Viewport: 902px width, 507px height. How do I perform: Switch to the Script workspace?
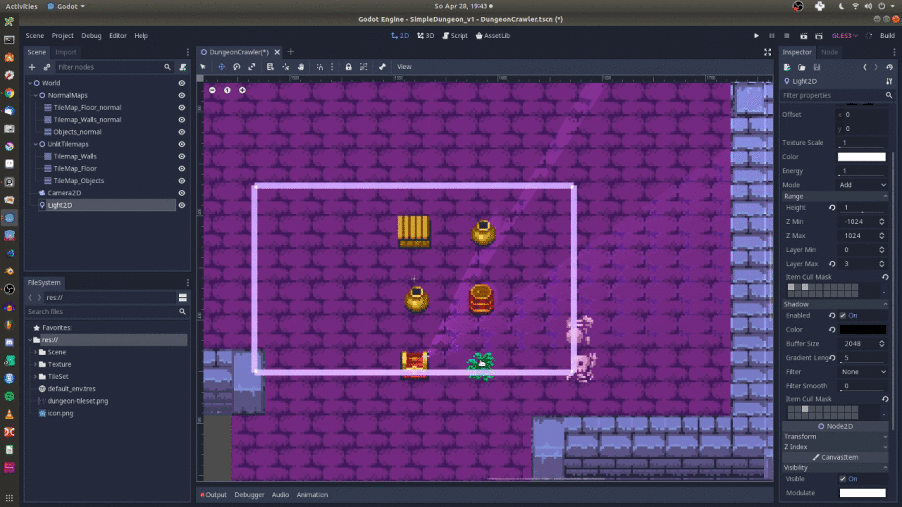454,36
